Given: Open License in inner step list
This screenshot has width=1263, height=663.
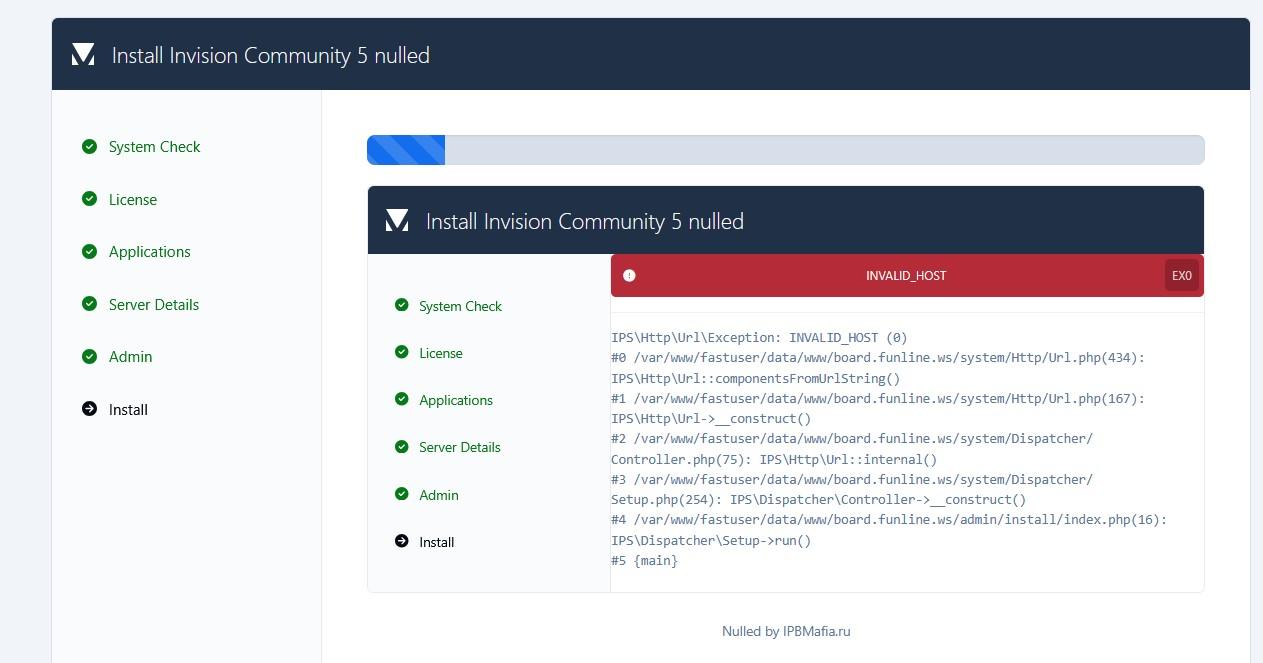Looking at the screenshot, I should tap(441, 353).
